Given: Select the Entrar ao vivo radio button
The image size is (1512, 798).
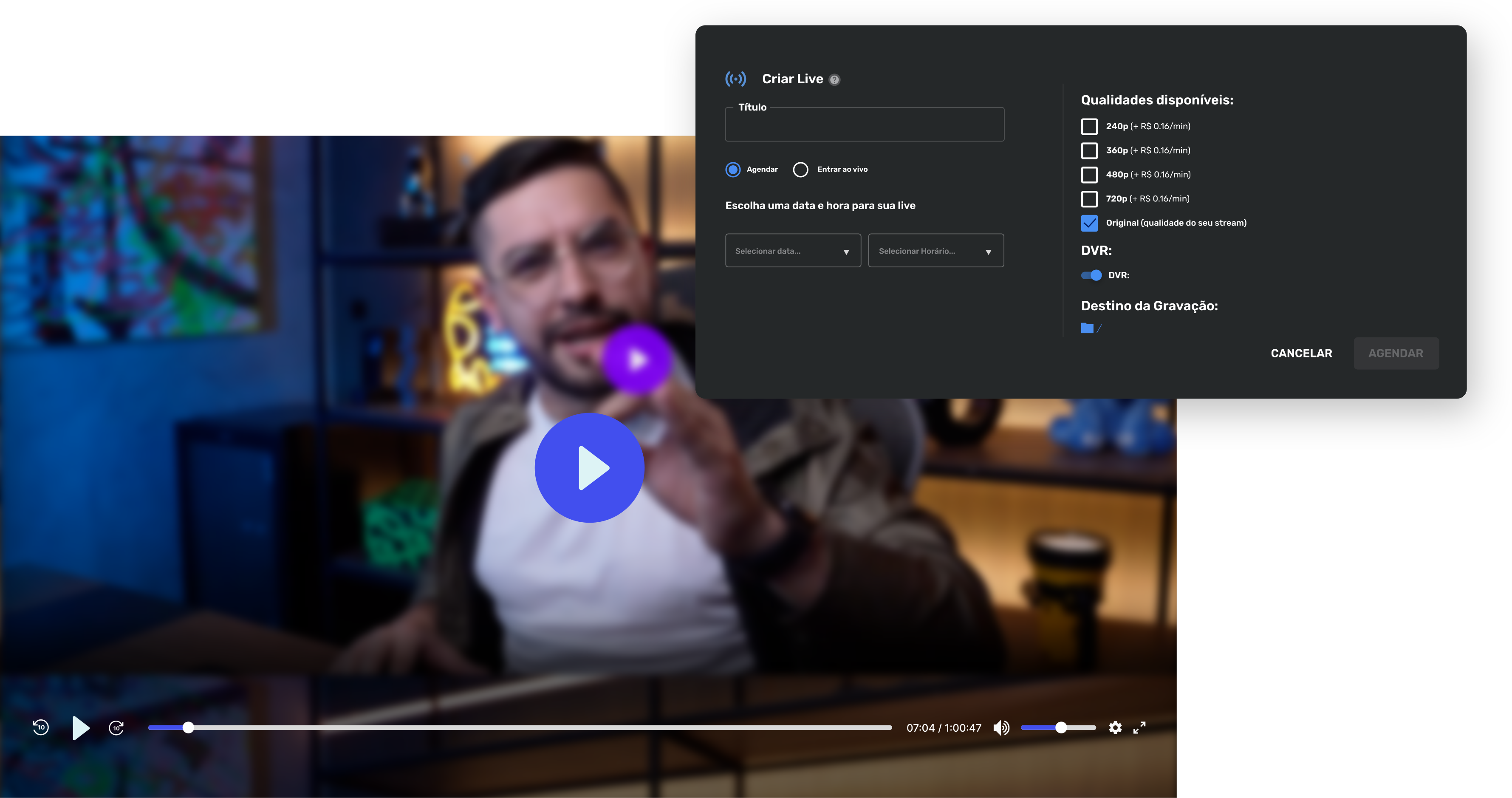Looking at the screenshot, I should click(x=801, y=170).
